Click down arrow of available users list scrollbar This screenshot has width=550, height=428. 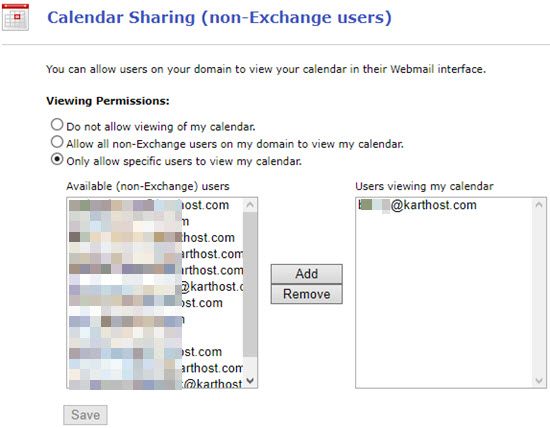tap(250, 381)
